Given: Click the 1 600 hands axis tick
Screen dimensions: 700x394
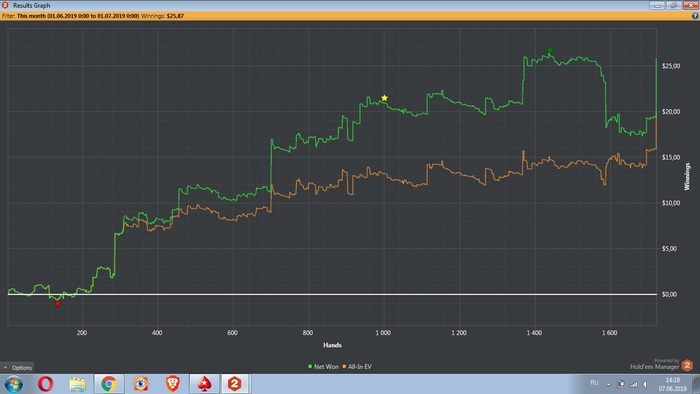Looking at the screenshot, I should coord(609,333).
